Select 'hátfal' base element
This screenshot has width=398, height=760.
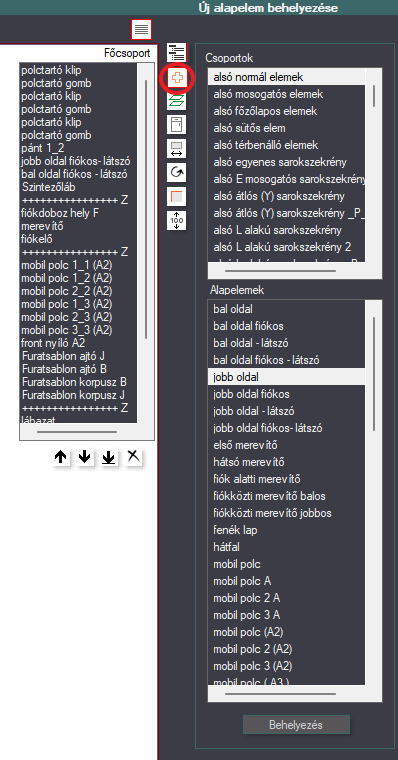coord(287,547)
